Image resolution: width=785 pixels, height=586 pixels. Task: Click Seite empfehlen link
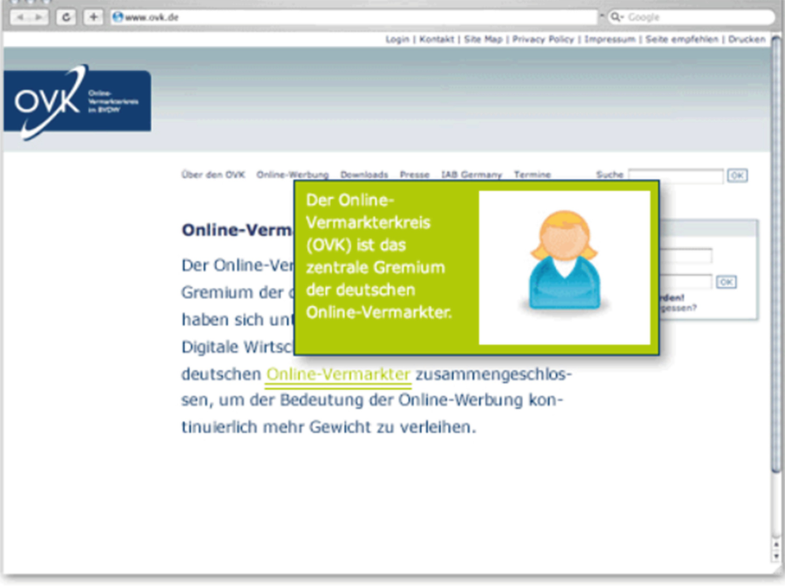[x=682, y=39]
